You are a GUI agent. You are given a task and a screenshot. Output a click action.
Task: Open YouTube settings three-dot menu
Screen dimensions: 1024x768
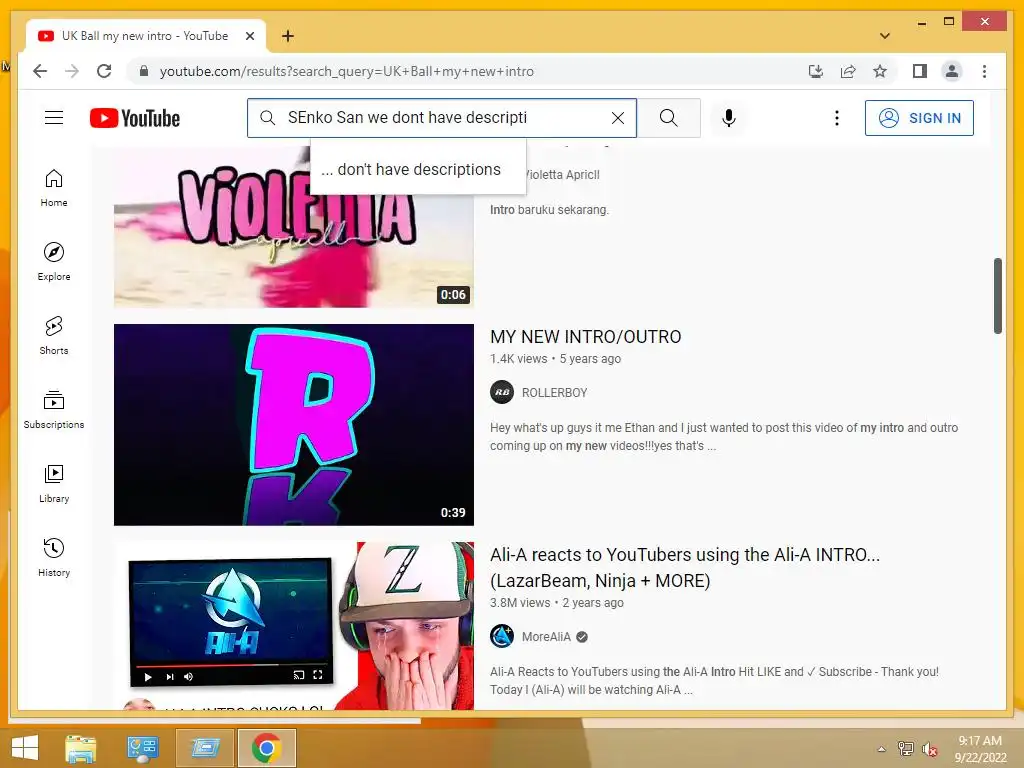[x=837, y=118]
